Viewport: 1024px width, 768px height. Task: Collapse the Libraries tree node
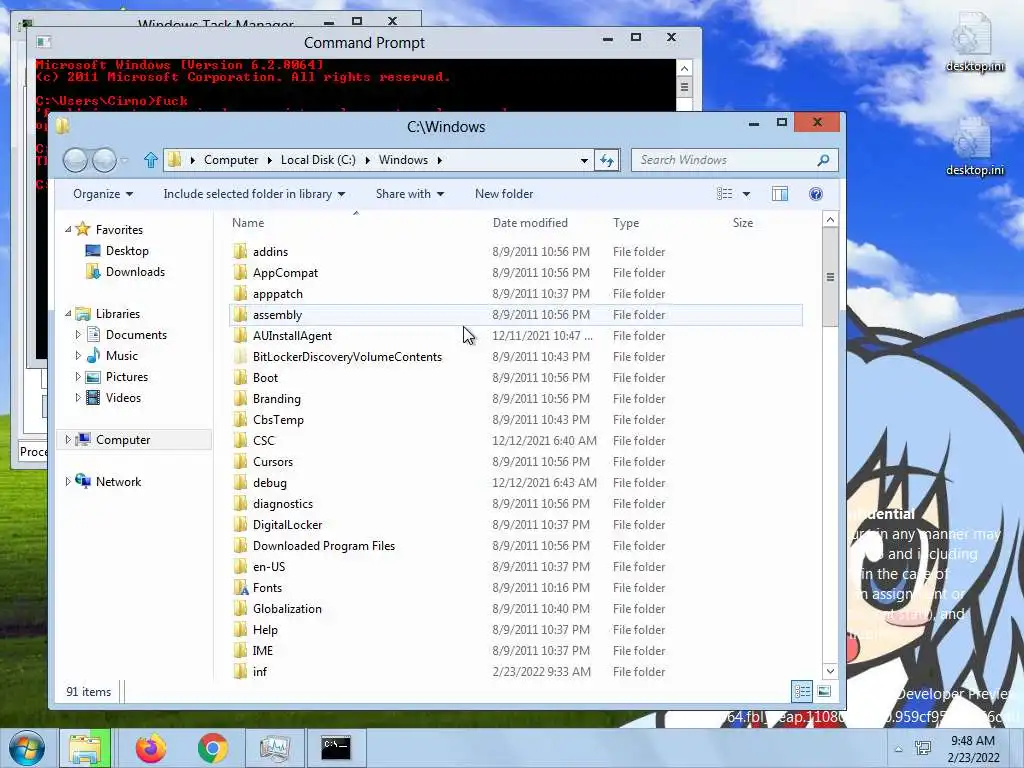tap(68, 314)
